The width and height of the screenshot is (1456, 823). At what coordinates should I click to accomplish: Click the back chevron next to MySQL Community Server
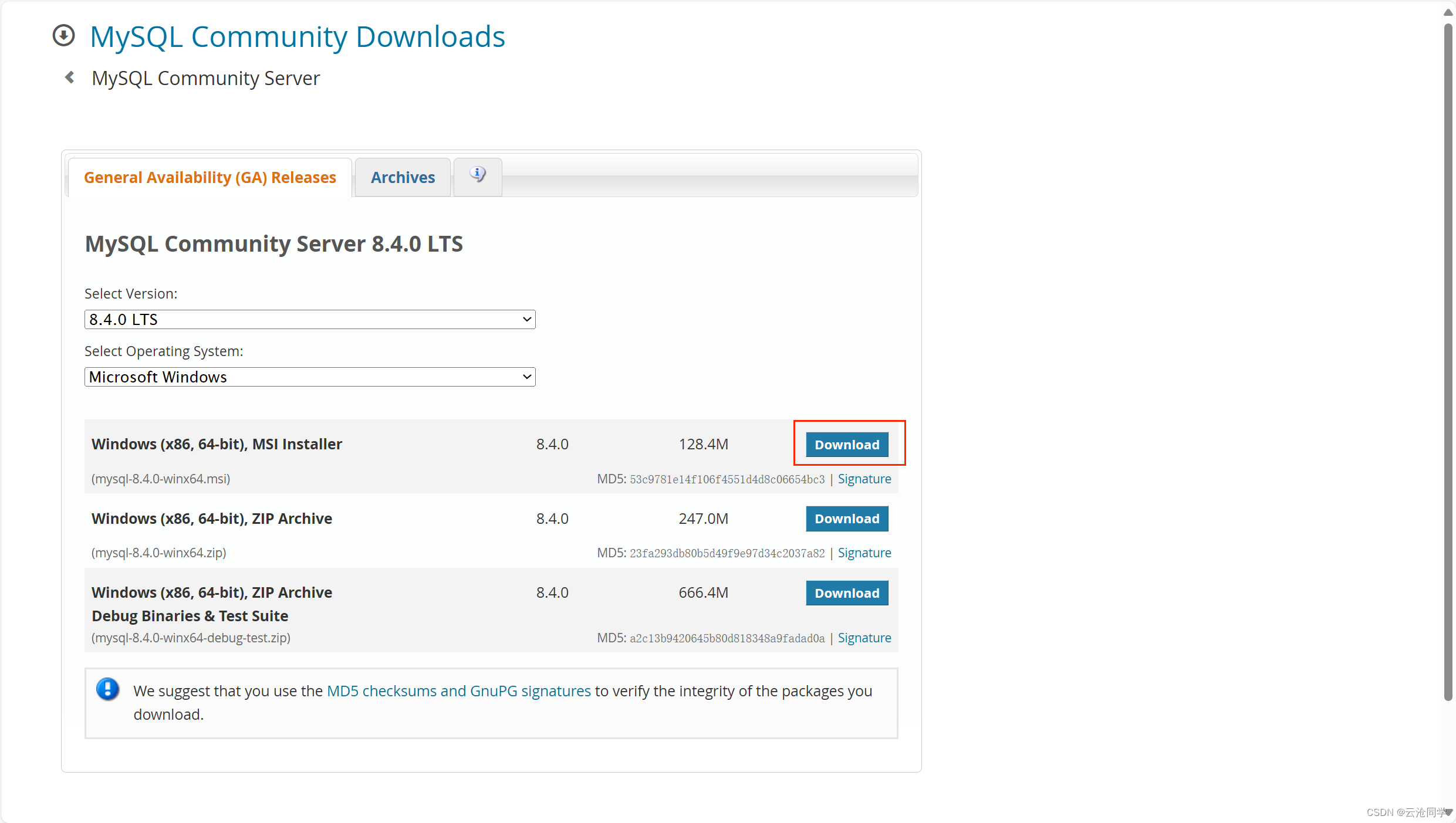69,77
